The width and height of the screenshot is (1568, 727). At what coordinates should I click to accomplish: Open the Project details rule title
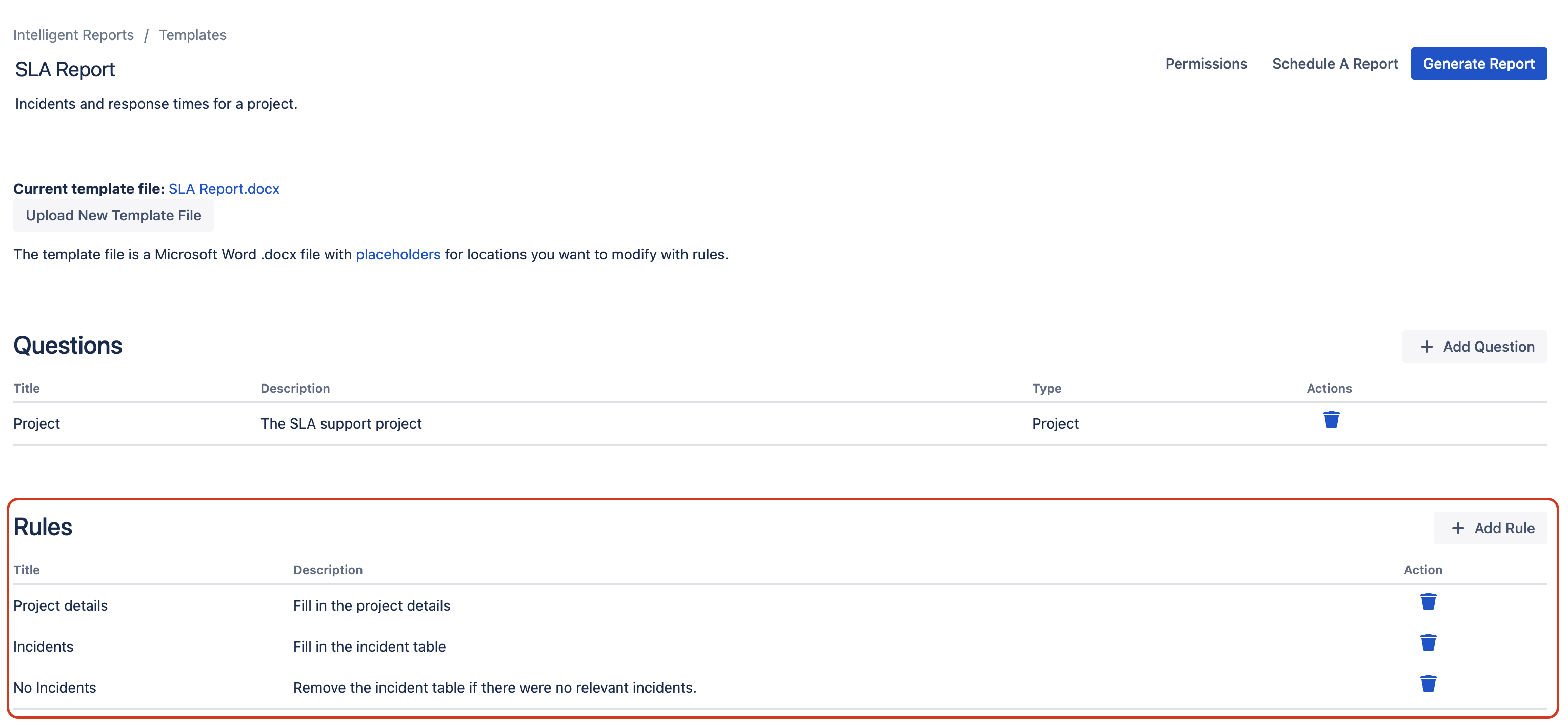pyautogui.click(x=61, y=605)
